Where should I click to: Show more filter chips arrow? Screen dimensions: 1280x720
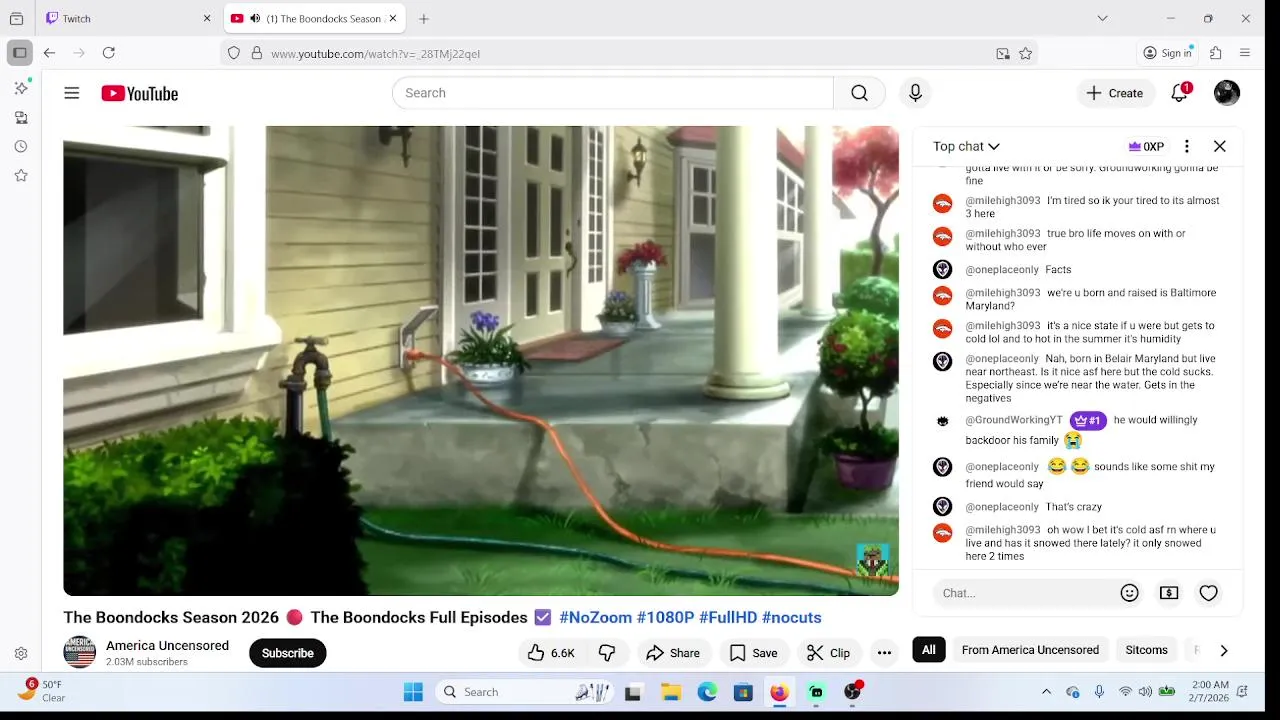[x=1224, y=651]
